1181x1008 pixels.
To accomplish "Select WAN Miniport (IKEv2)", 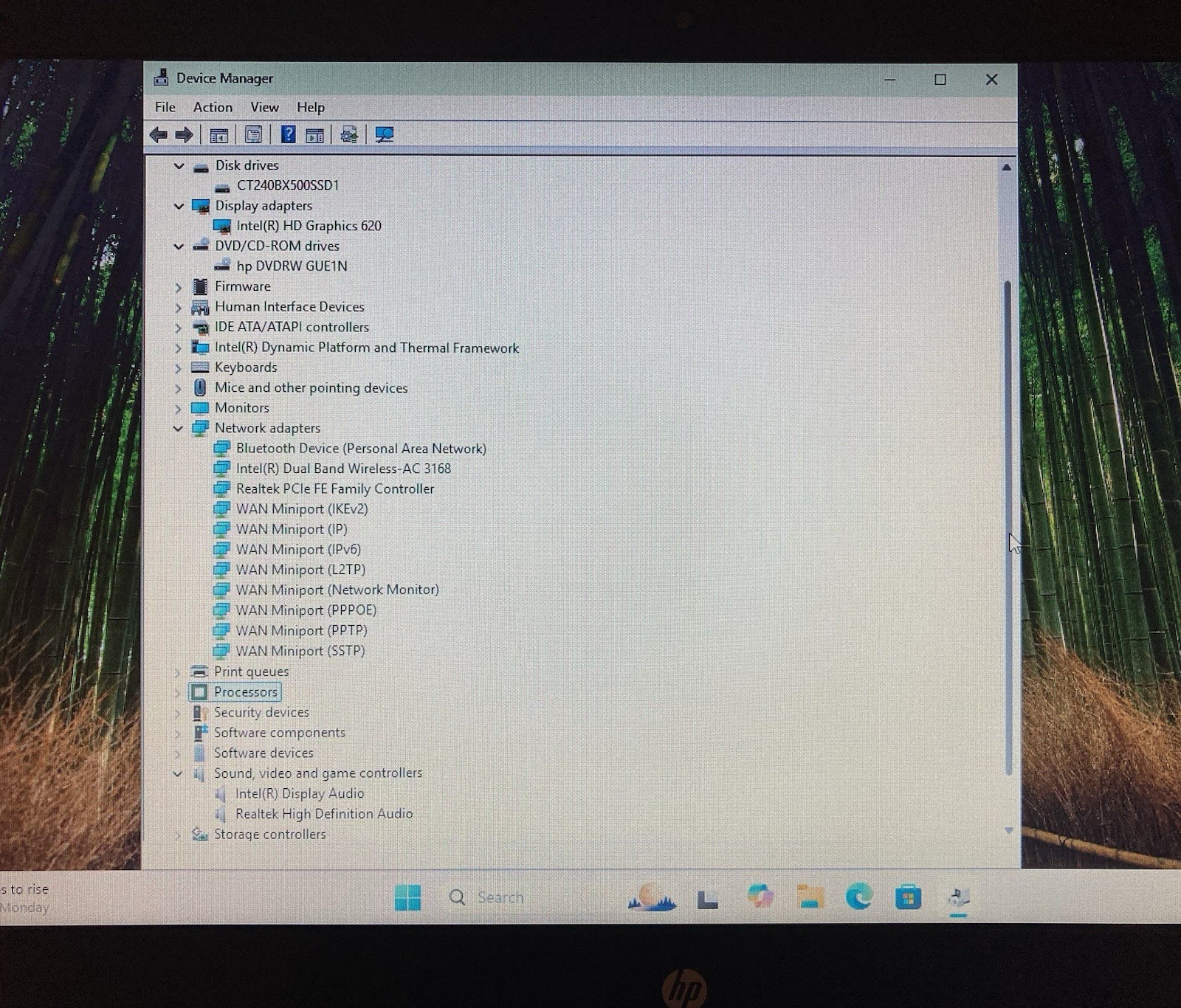I will click(x=302, y=509).
